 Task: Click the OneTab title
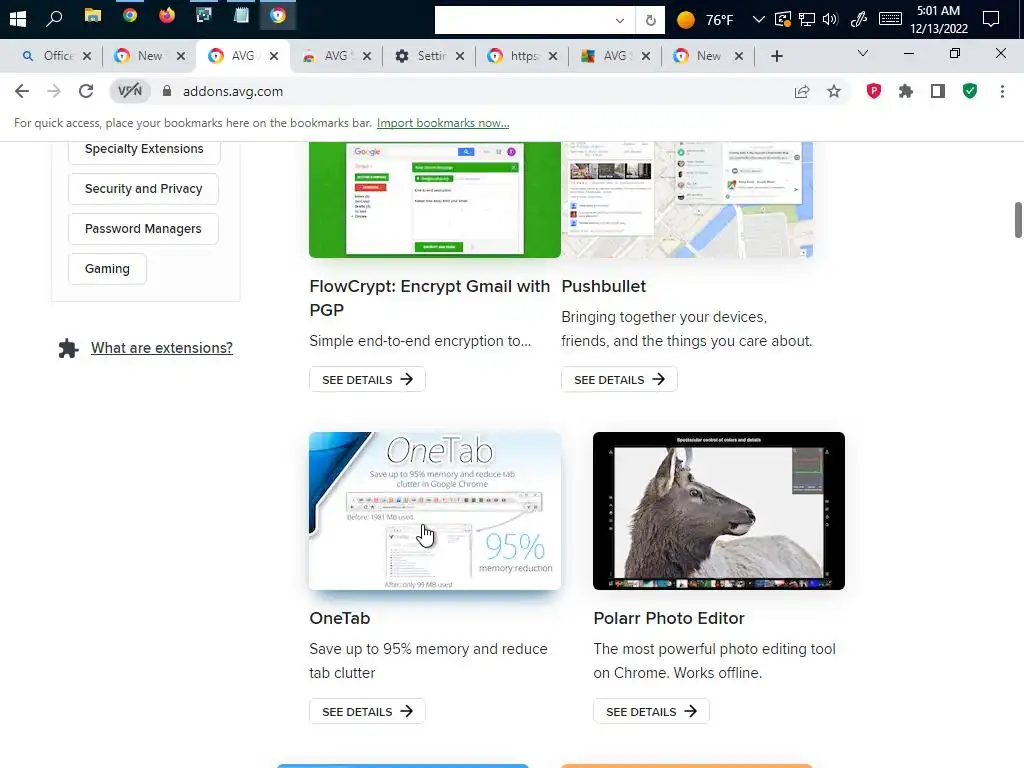tap(340, 618)
